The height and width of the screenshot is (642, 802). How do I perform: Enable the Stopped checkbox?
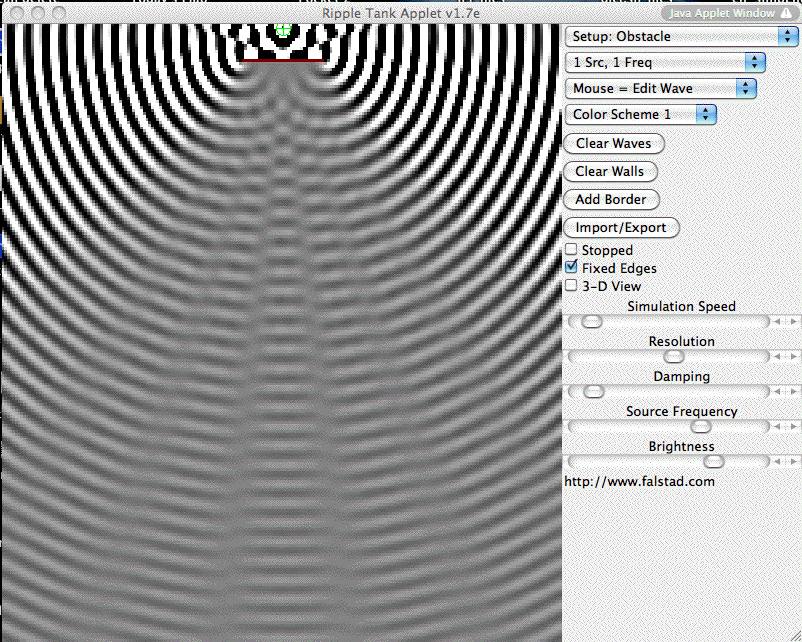571,249
